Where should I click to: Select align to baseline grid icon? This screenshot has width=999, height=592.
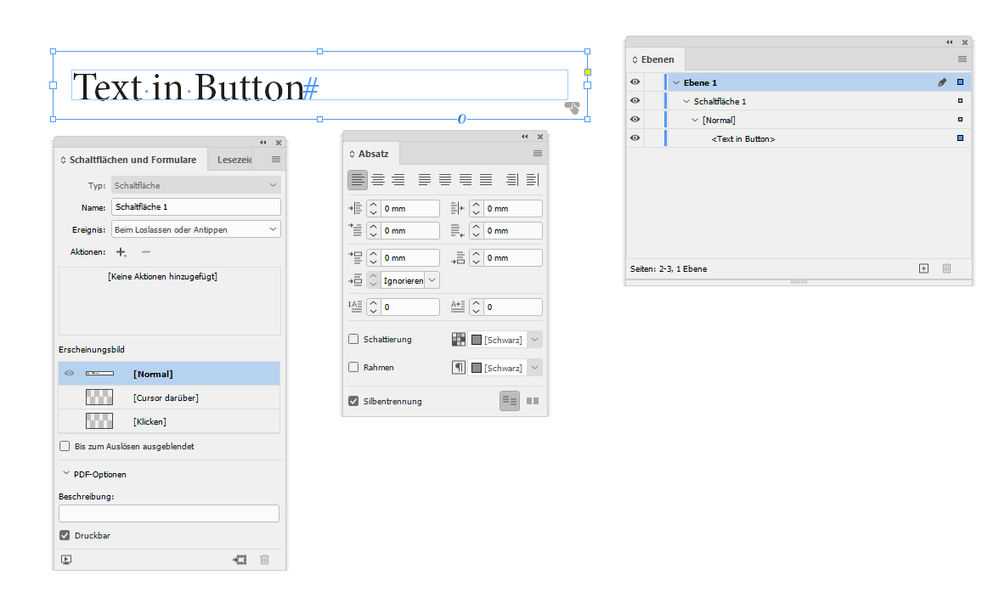533,401
